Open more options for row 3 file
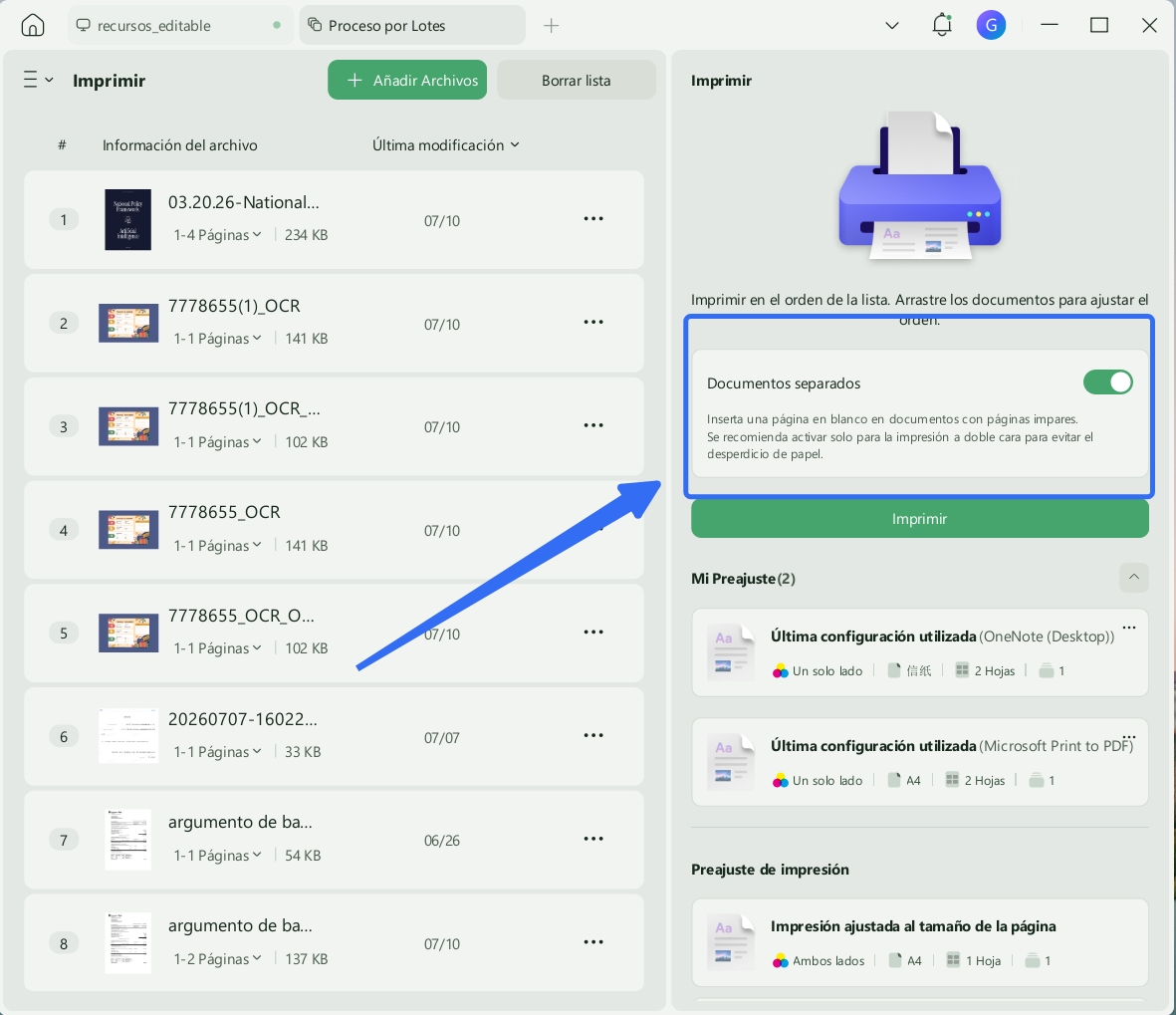Screen dimensions: 1176x1015 point(593,425)
